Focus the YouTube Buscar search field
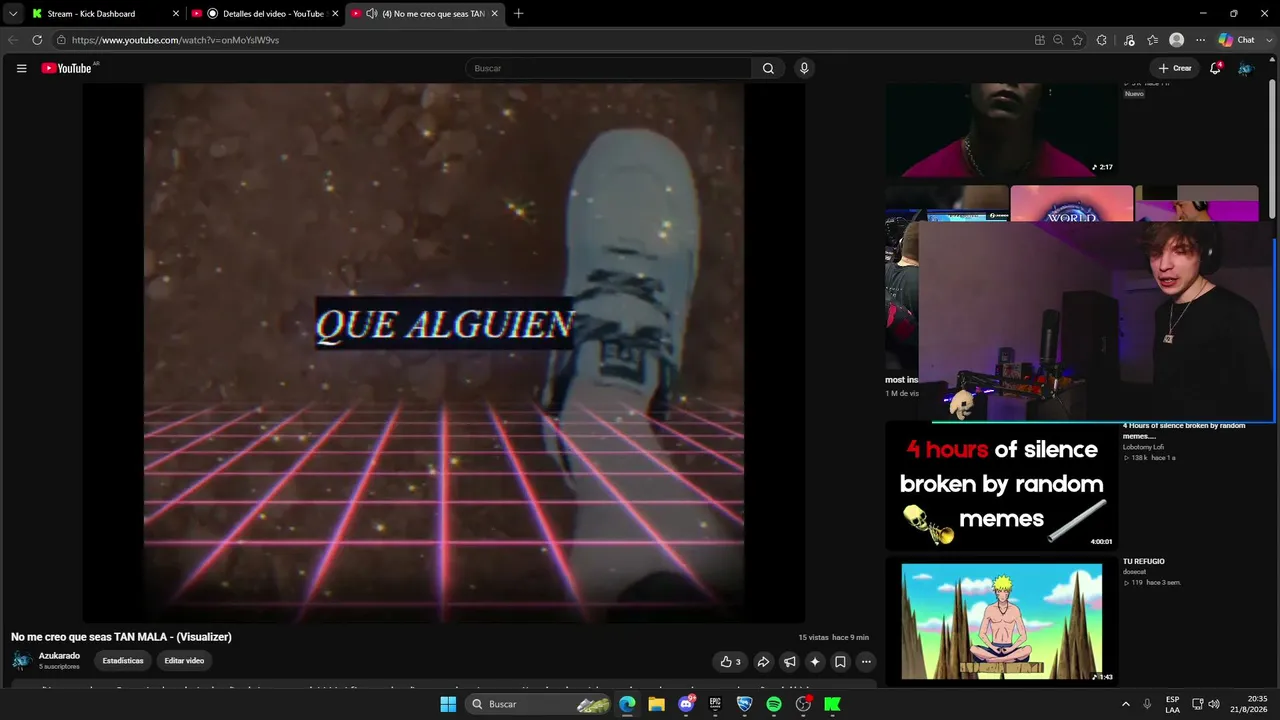Viewport: 1280px width, 720px height. (609, 68)
